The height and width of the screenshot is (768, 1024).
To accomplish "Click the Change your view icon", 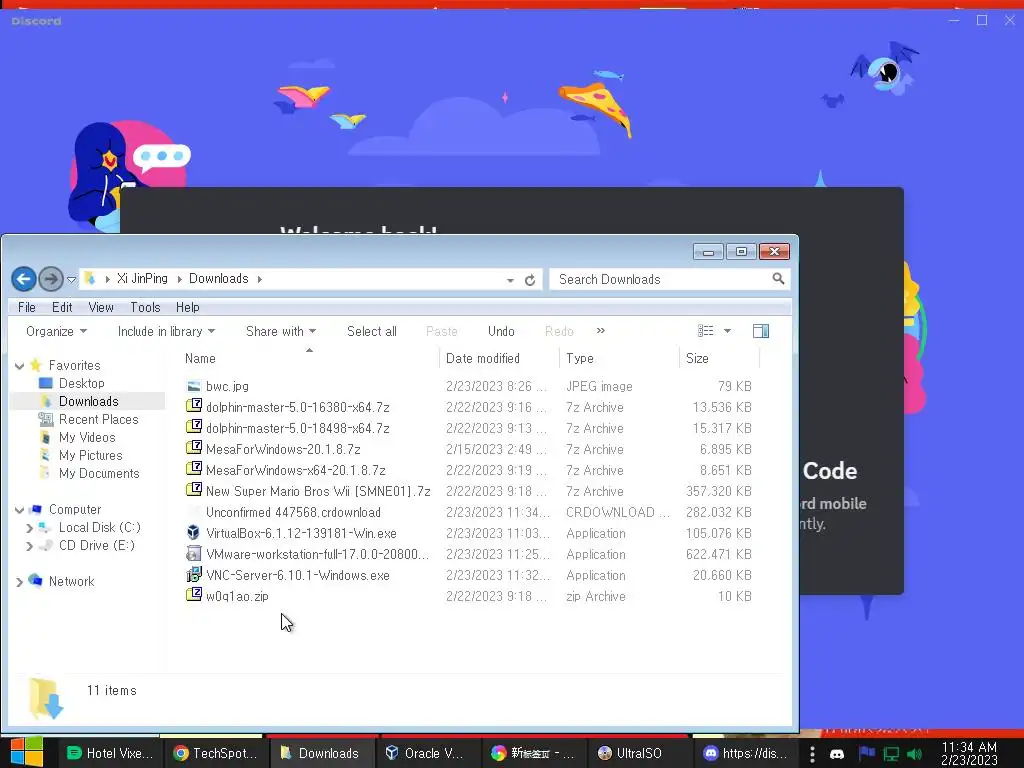I will (705, 331).
